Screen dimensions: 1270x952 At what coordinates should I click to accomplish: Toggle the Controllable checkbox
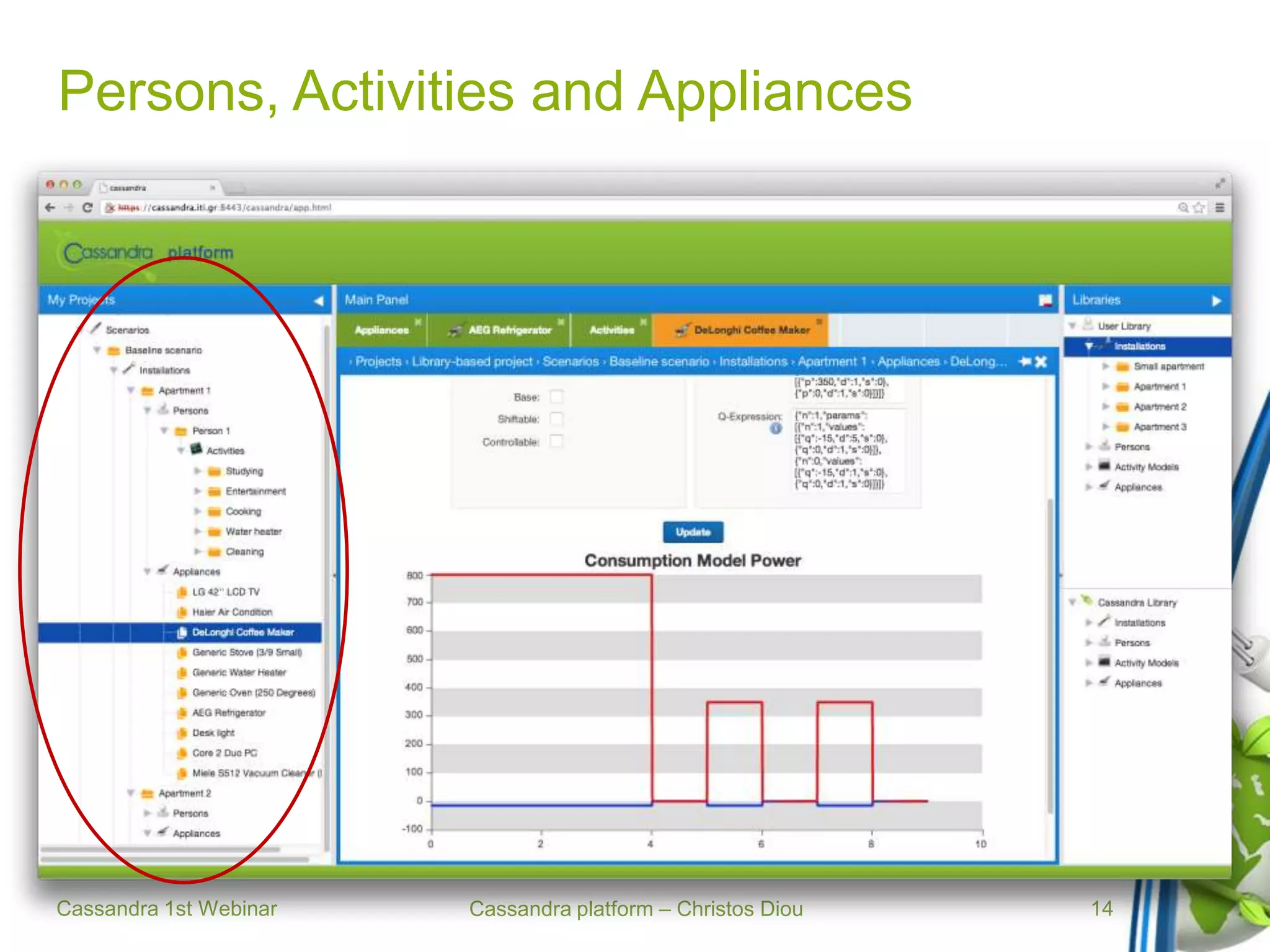[557, 441]
